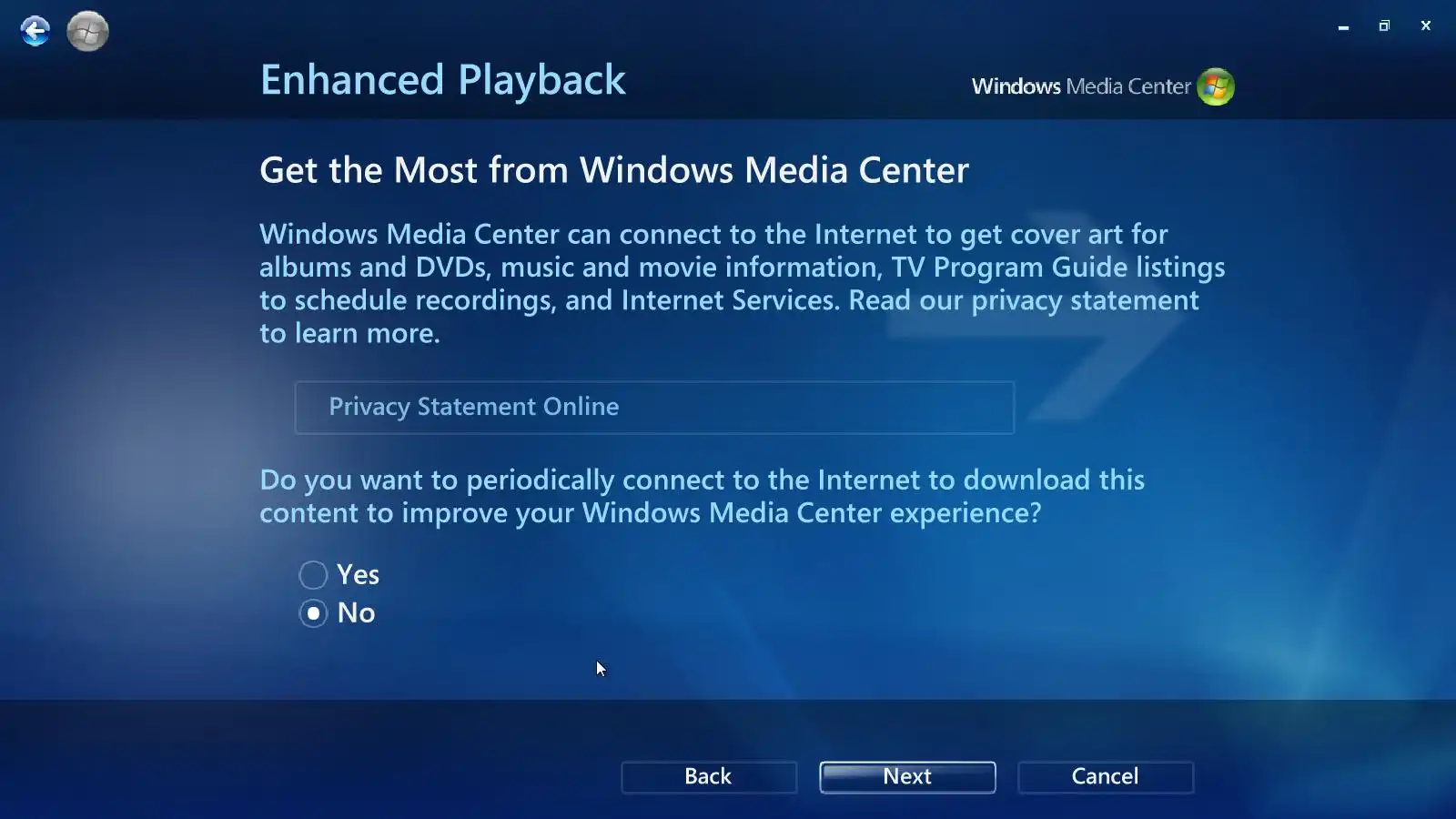Go back using the blue arrow icon
The width and height of the screenshot is (1456, 819).
35,31
